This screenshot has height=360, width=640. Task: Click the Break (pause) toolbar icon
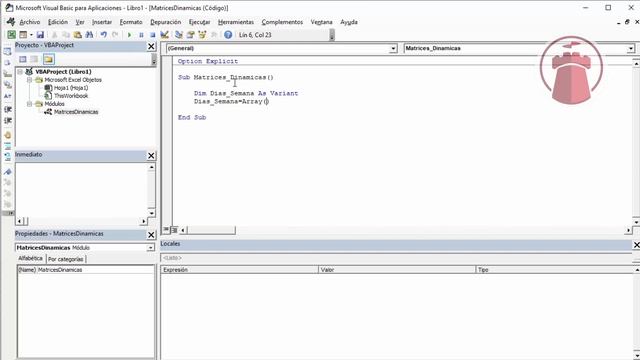click(x=141, y=35)
